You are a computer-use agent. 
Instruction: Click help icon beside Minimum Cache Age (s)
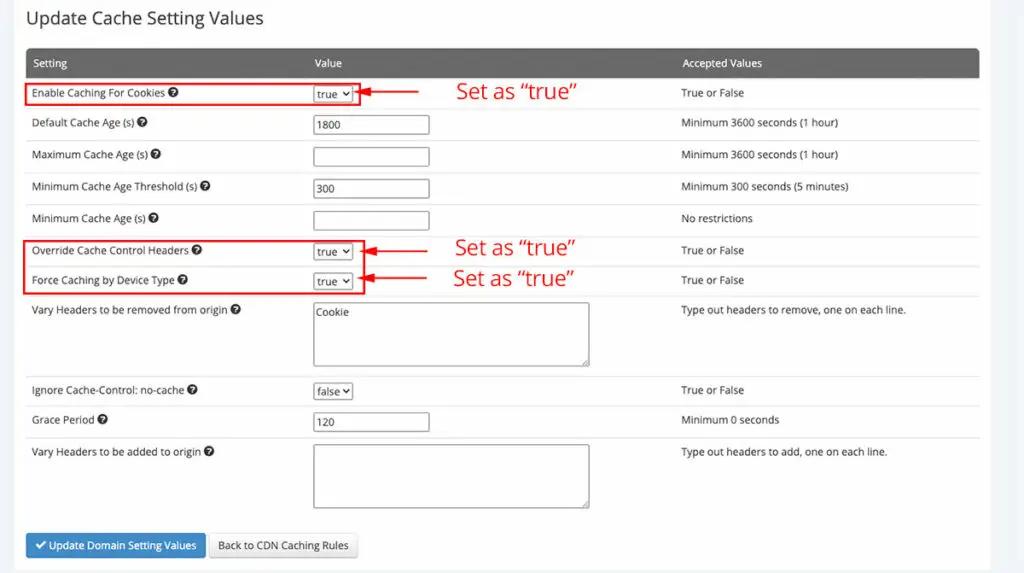[153, 218]
